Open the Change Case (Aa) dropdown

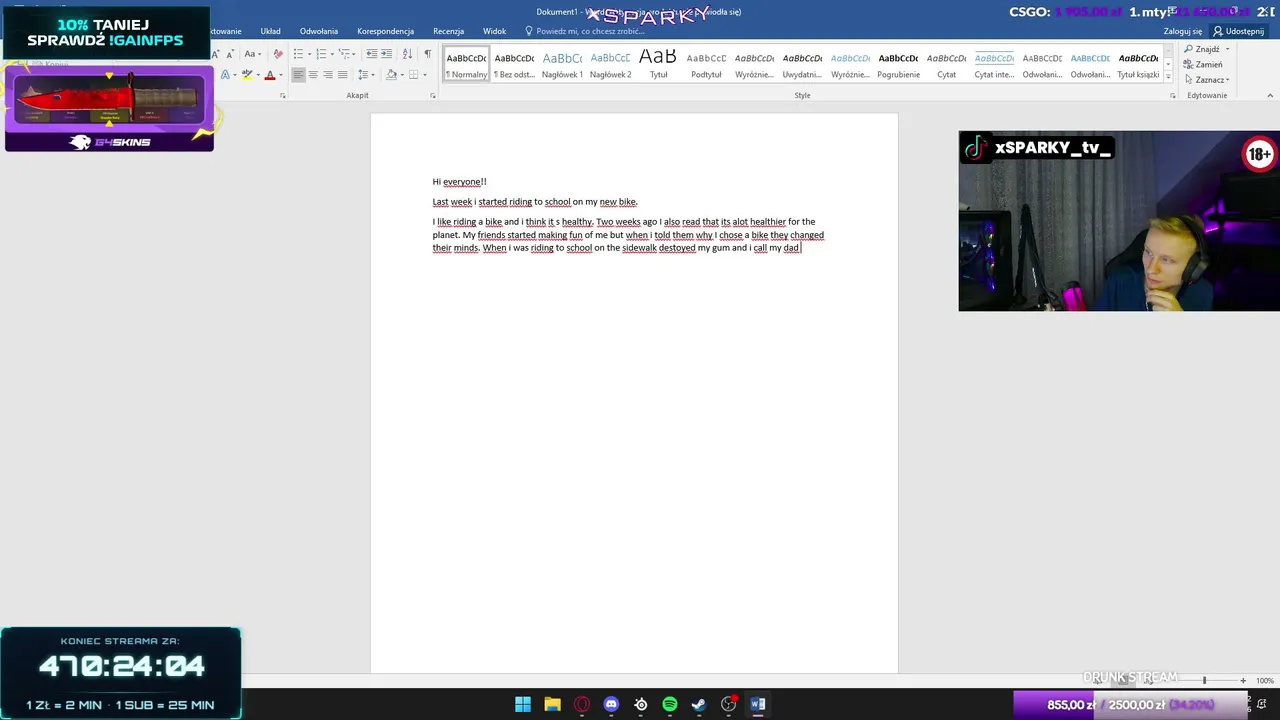(x=253, y=54)
